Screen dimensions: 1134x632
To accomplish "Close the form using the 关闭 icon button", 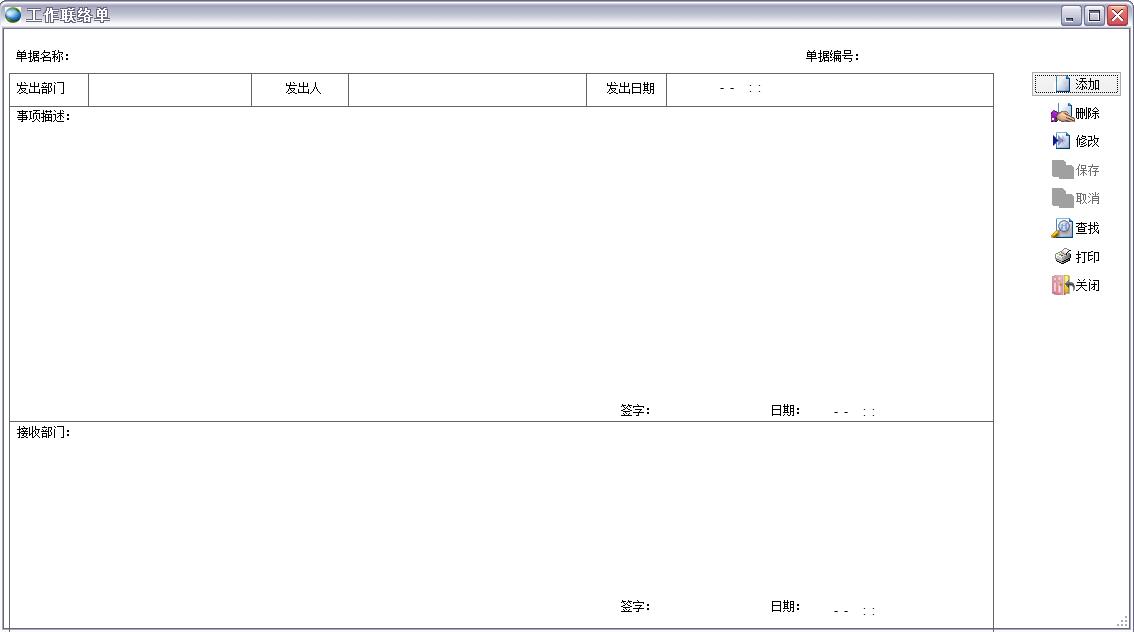I will pyautogui.click(x=1076, y=286).
